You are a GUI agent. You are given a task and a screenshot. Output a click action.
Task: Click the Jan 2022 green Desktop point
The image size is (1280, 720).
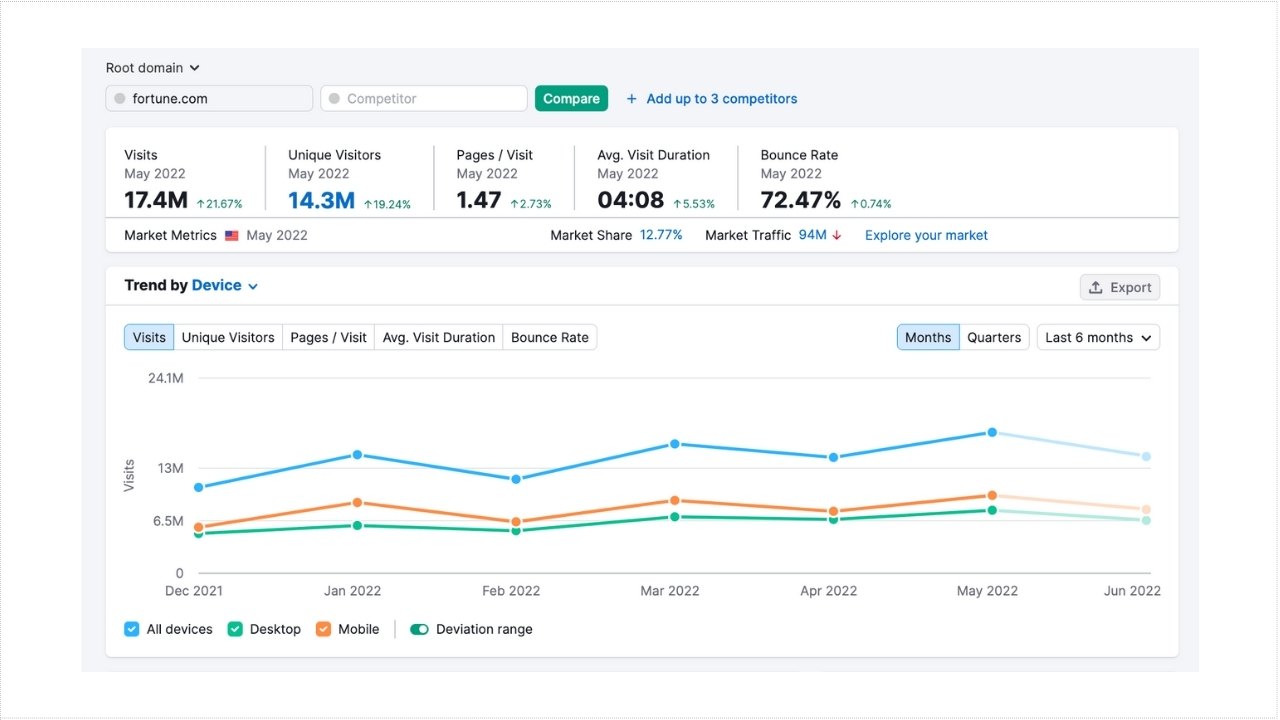357,525
